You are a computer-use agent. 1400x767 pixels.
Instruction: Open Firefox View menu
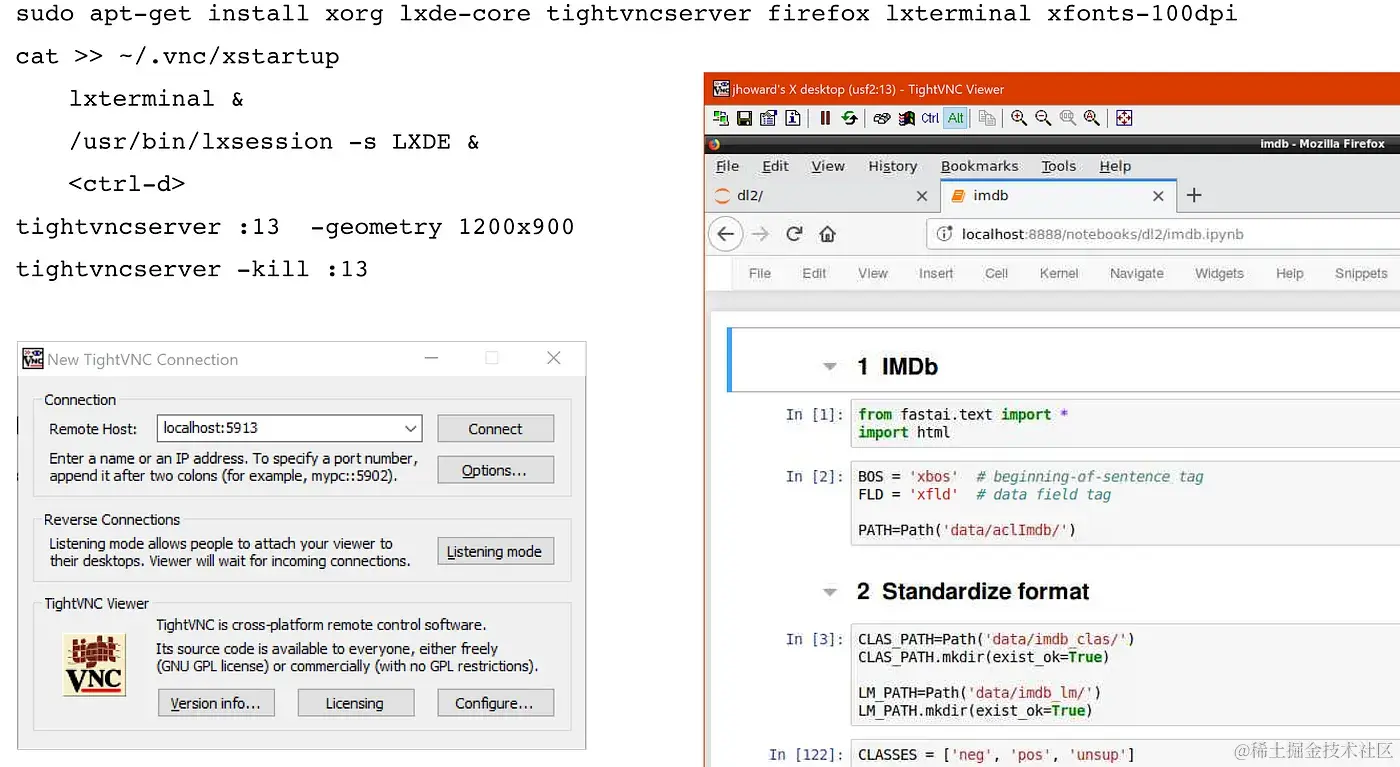pos(828,166)
